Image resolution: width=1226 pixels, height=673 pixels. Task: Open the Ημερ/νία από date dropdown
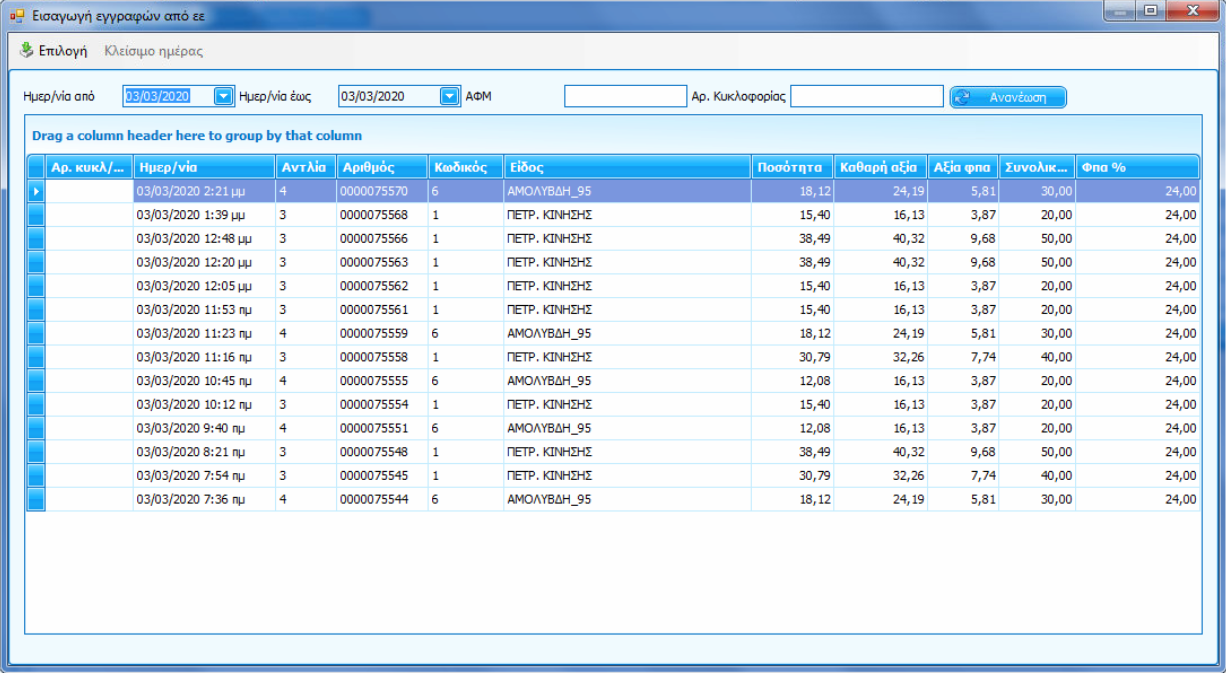(223, 97)
